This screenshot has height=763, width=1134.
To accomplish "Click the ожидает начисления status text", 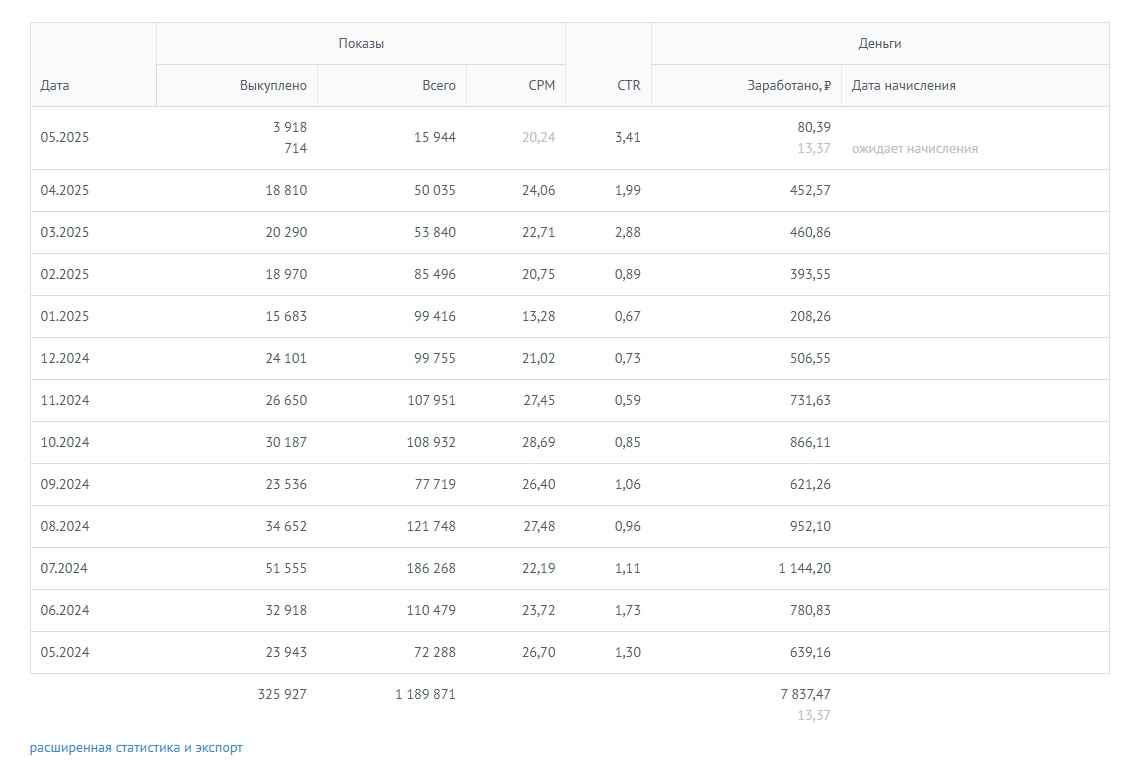I will (914, 149).
